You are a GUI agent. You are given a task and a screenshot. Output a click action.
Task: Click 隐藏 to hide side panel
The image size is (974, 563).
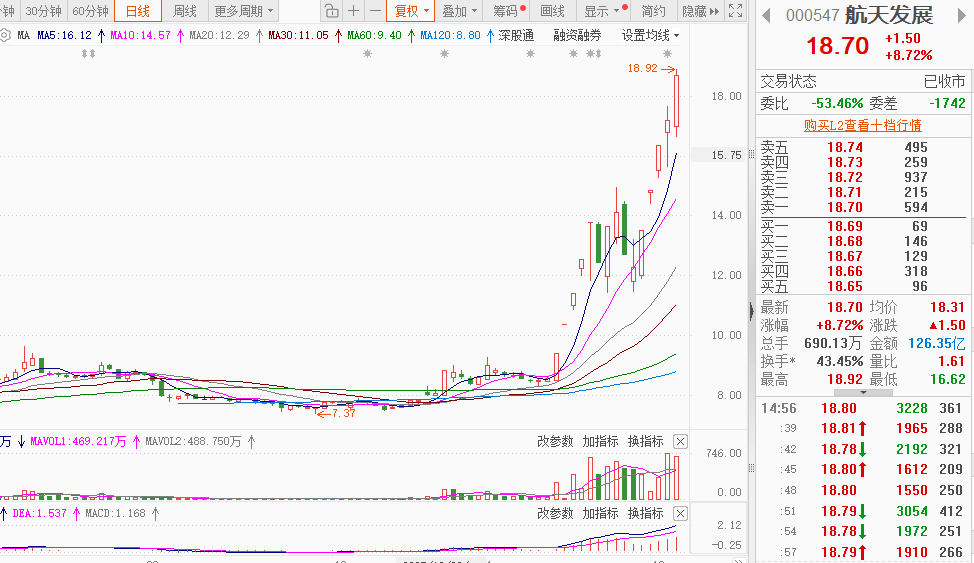[700, 11]
